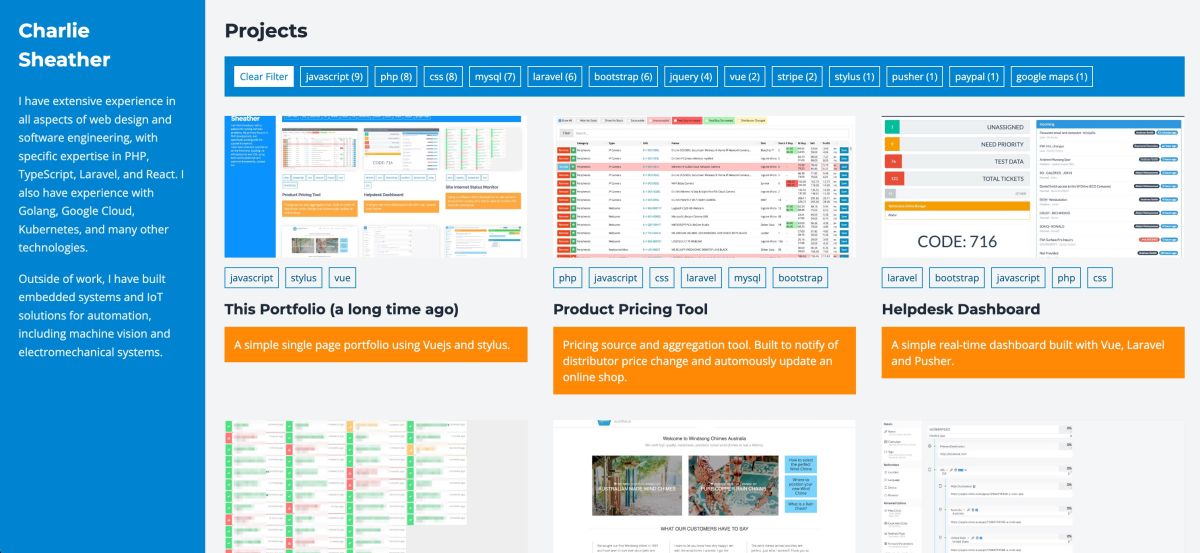This screenshot has width=1200, height=553.
Task: Open Helpdesk Dashboard screenshot thumbnail
Action: click(1033, 187)
